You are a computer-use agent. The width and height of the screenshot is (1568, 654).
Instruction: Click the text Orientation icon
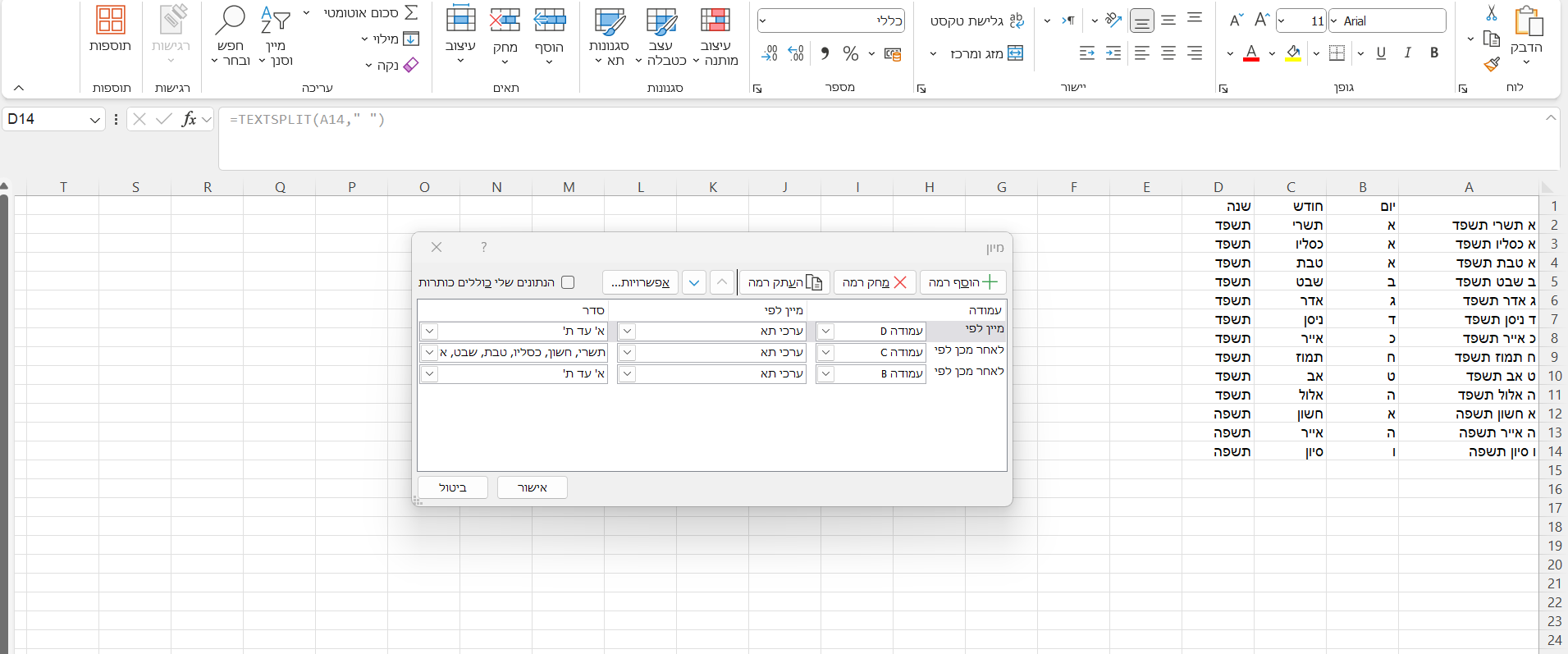(1113, 21)
